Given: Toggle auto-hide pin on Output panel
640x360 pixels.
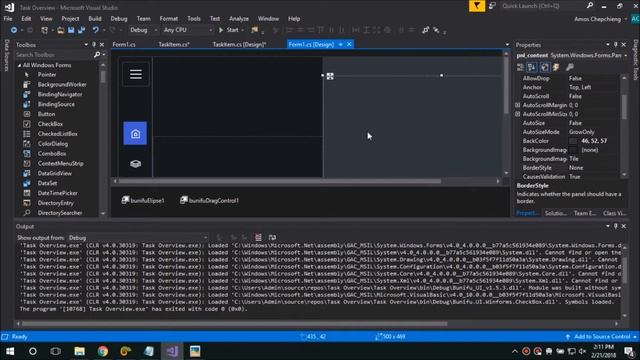Looking at the screenshot, I should tap(616, 226).
